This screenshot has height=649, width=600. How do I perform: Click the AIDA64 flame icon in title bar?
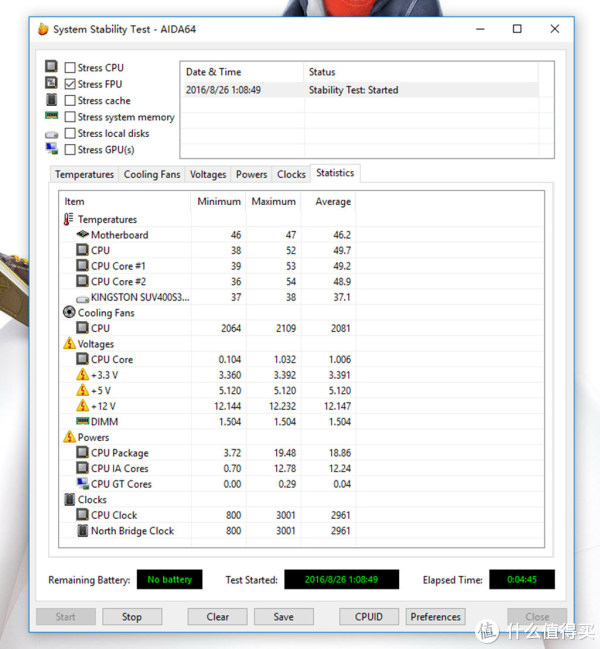[x=43, y=29]
